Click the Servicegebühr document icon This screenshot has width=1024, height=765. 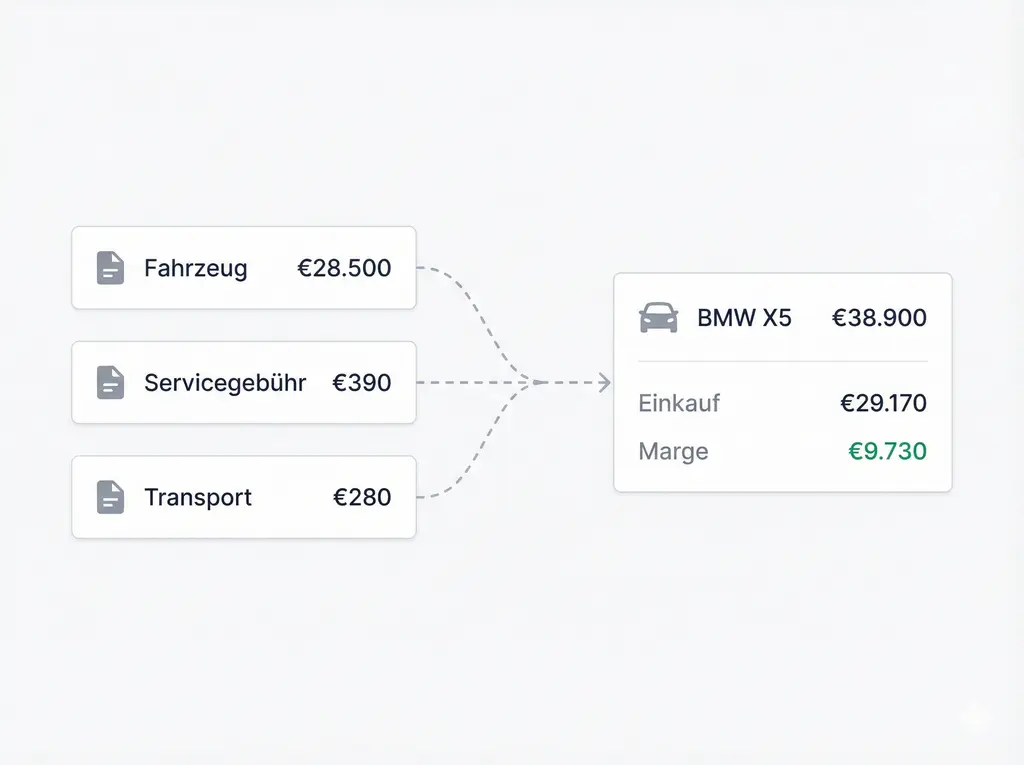[110, 382]
